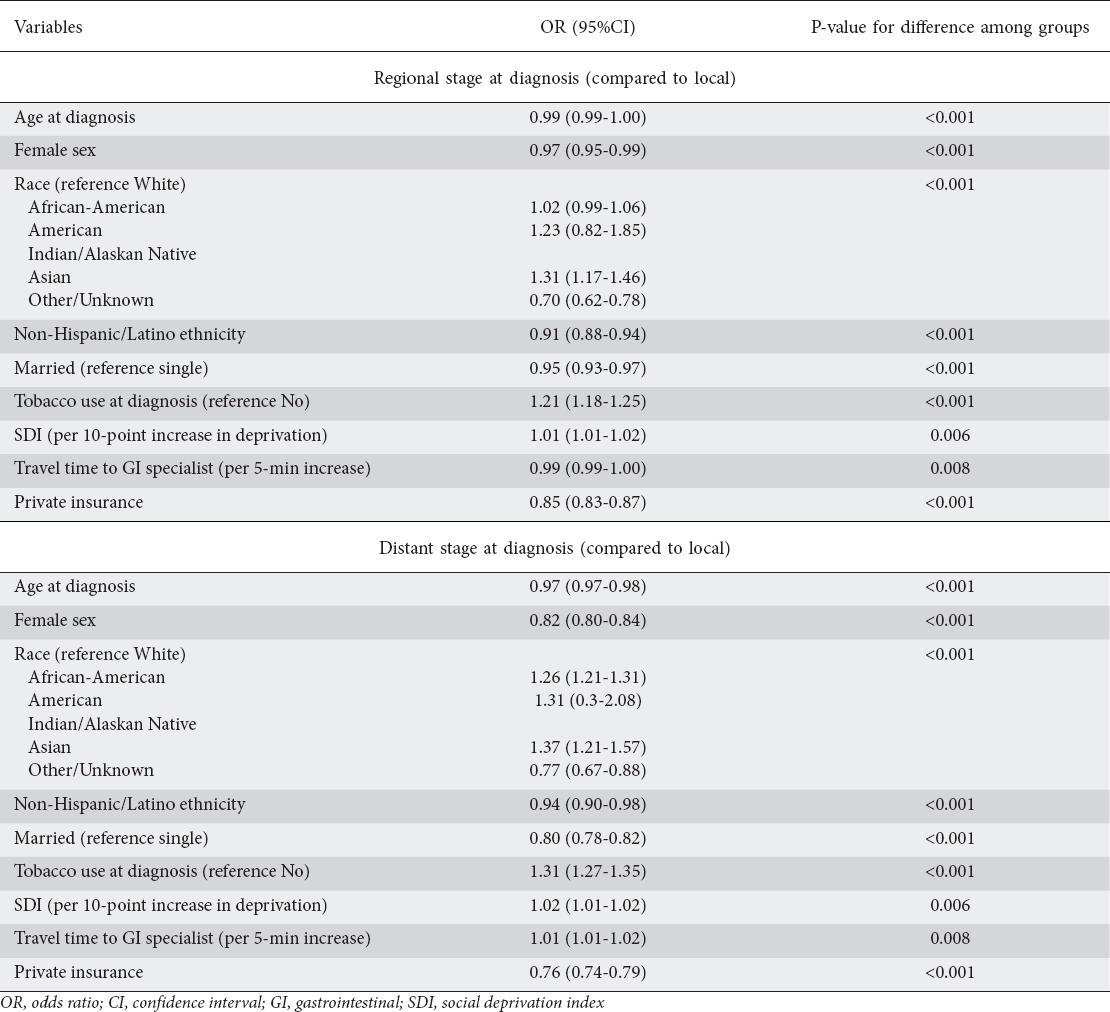This screenshot has height=1012, width=1110.
Task: Select tobacco use odds ratio 1.21 (1.18-1.25)
Action: point(588,402)
